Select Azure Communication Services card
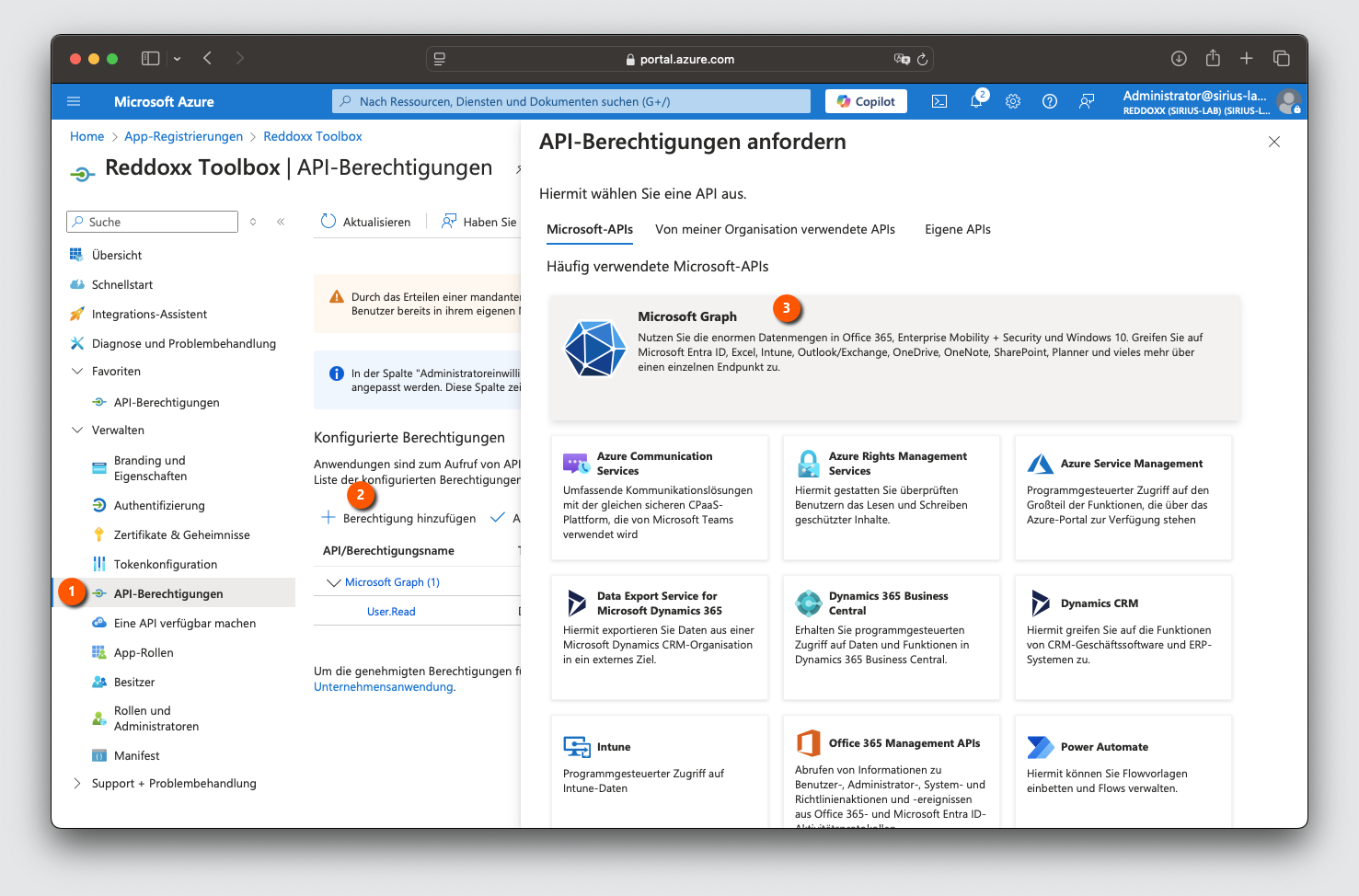Image resolution: width=1359 pixels, height=896 pixels. coord(660,498)
